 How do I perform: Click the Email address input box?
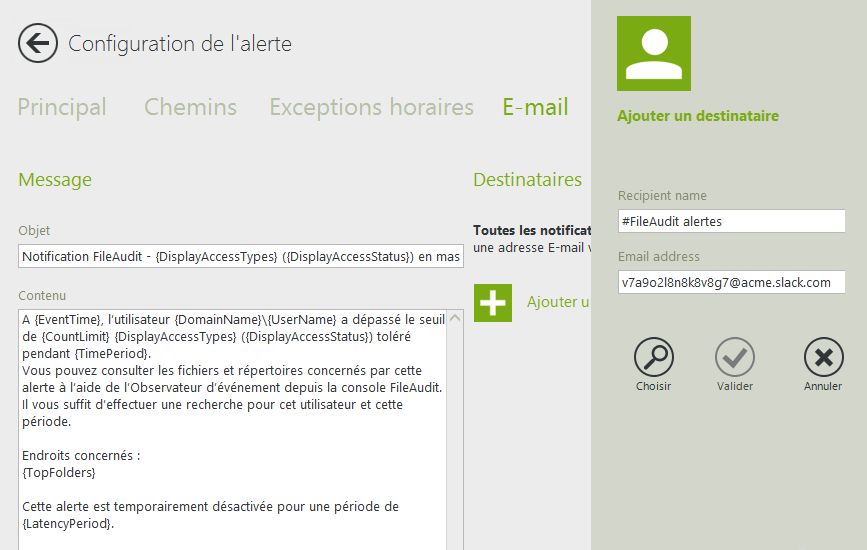pyautogui.click(x=731, y=282)
